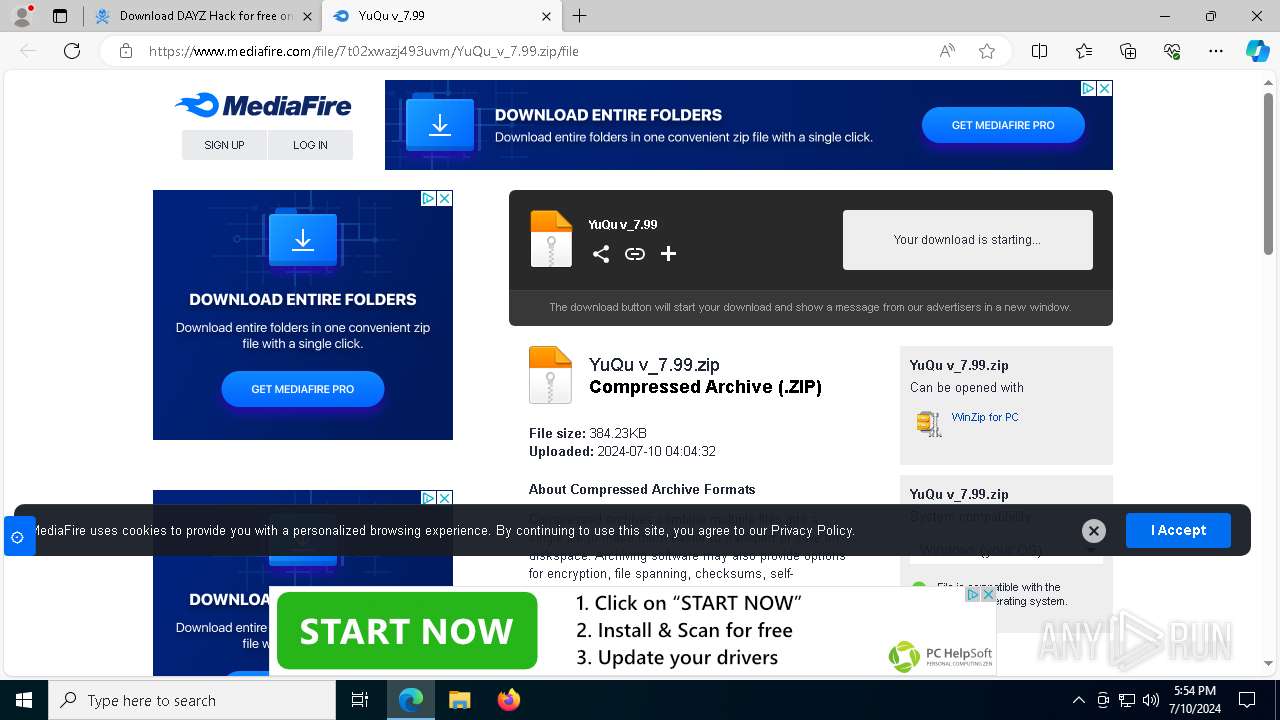Open Browser essentials icon
The image size is (1280, 720).
point(1172,51)
